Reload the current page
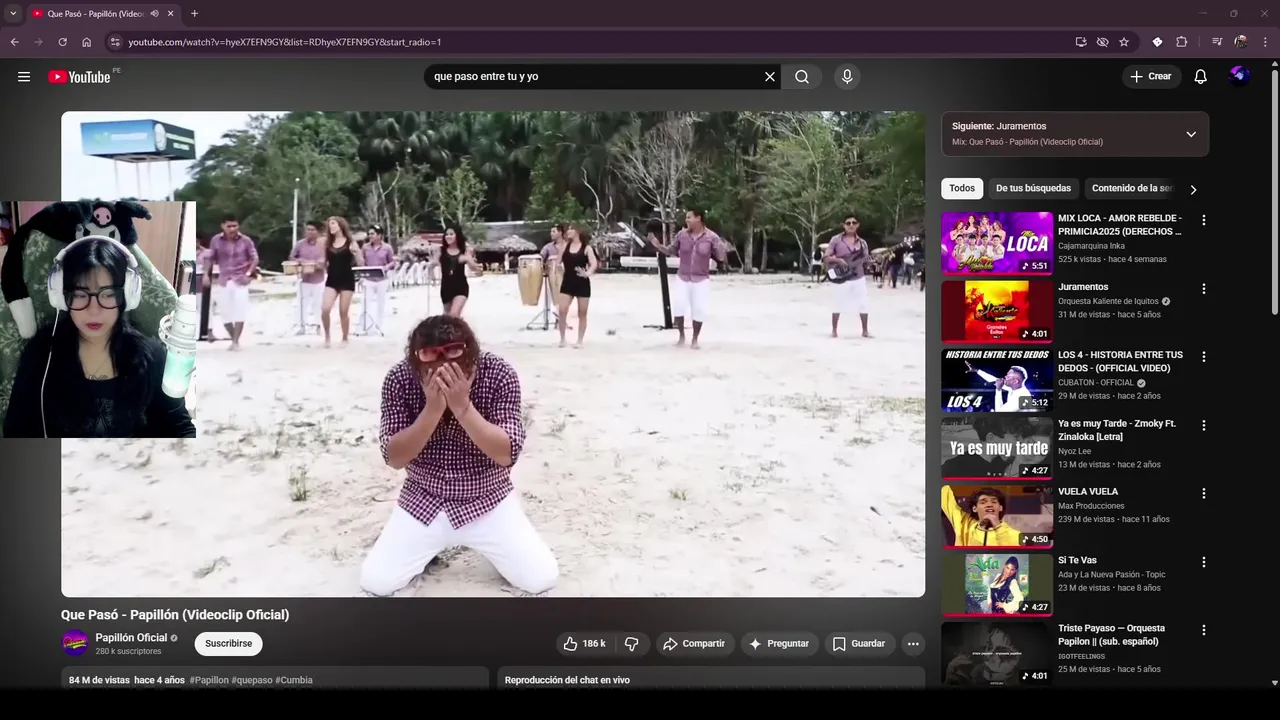 [x=62, y=42]
